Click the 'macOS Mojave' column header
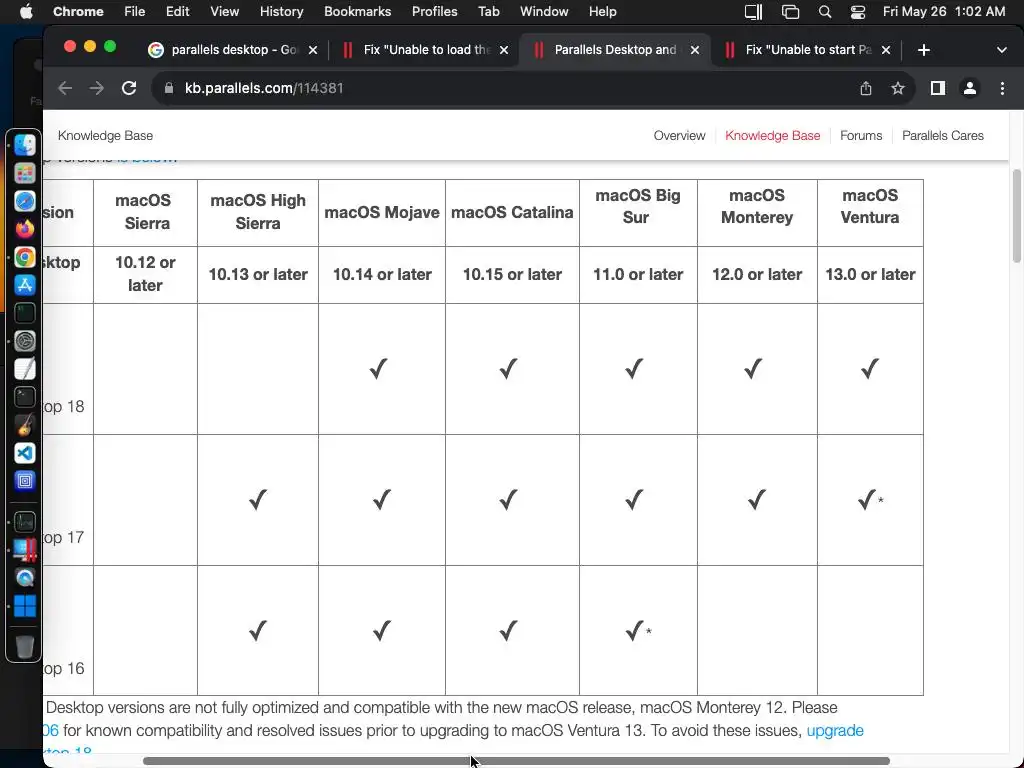 [382, 212]
